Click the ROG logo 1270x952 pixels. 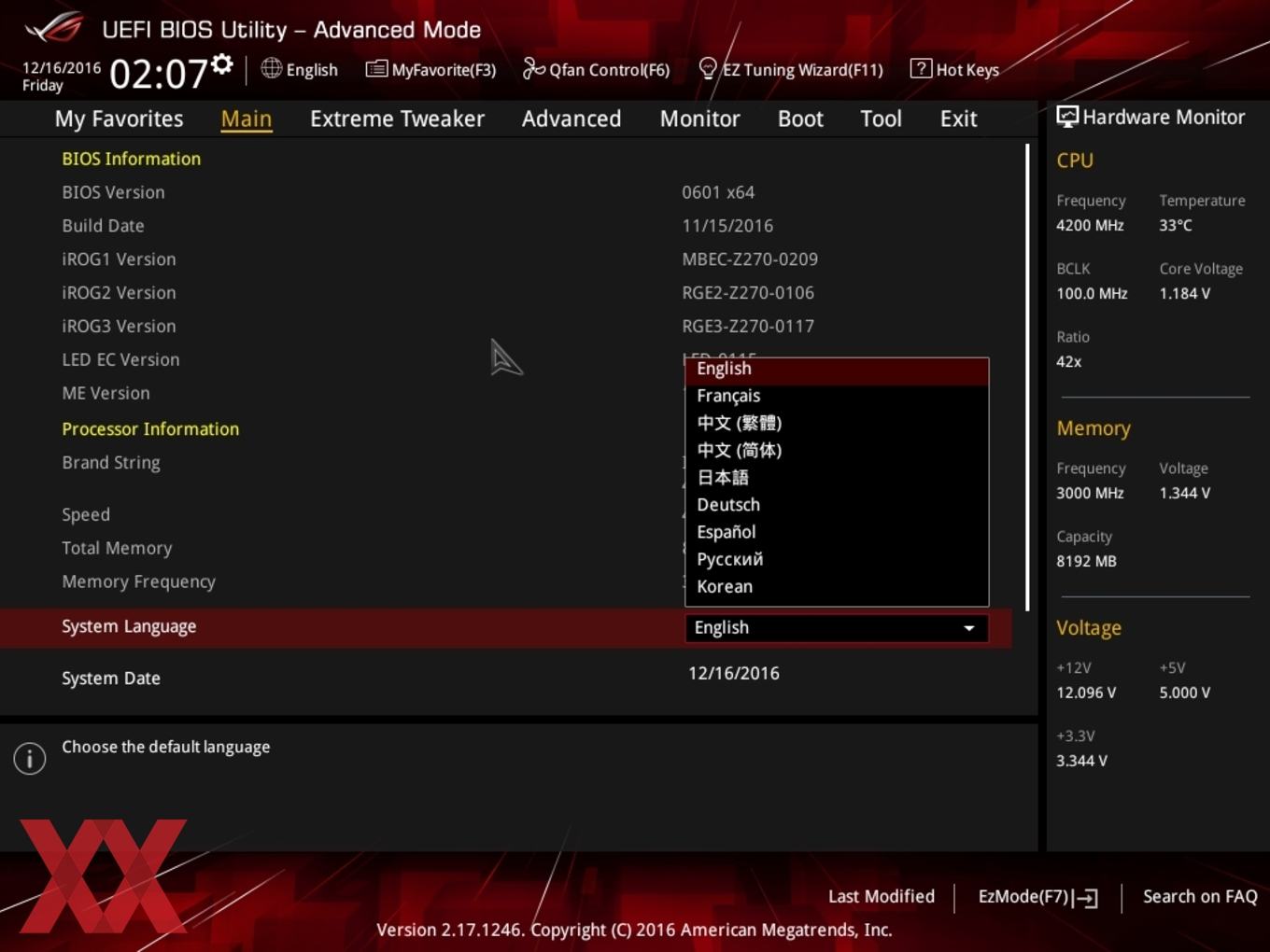click(54, 27)
